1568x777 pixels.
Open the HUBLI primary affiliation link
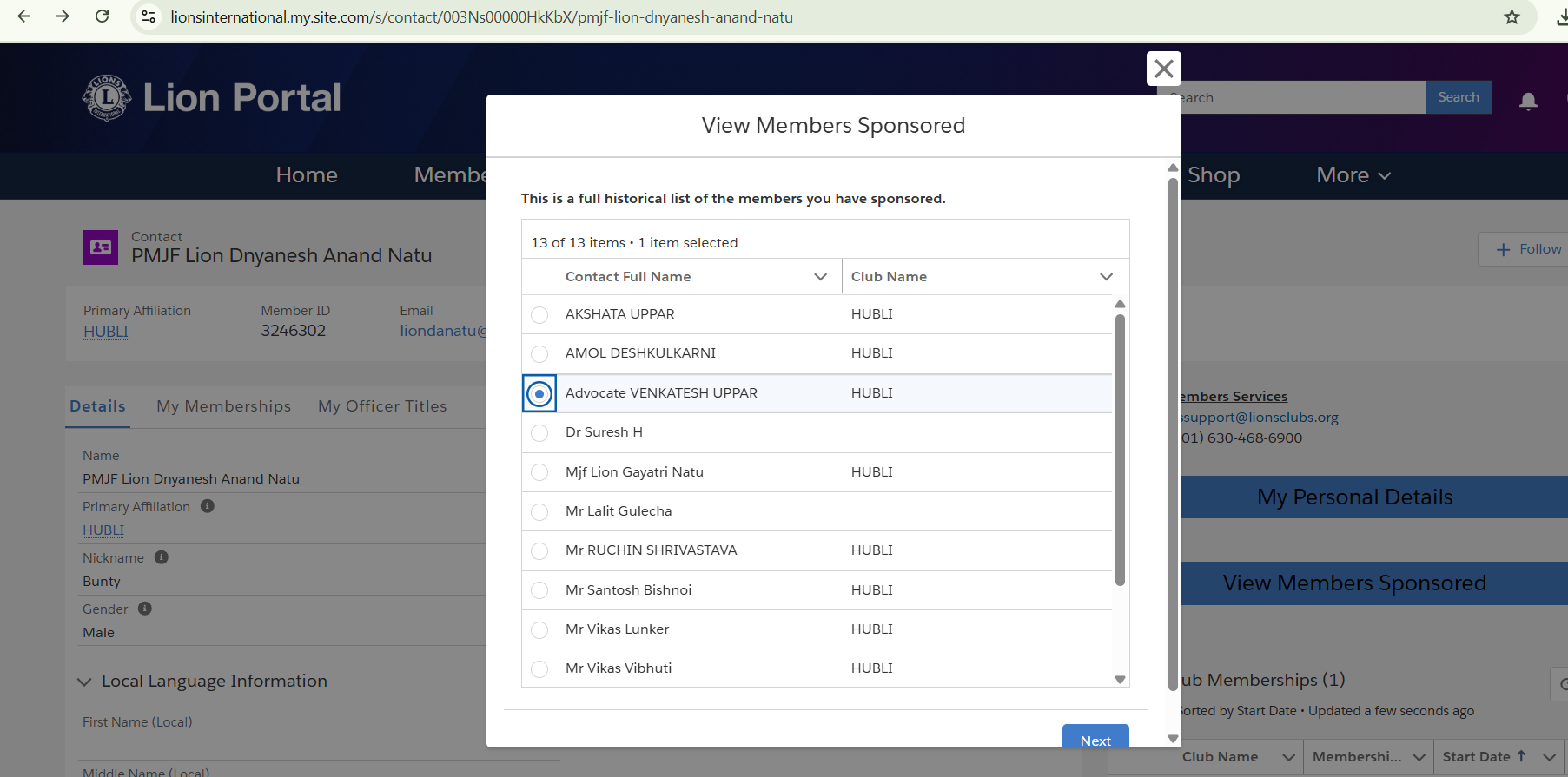(106, 332)
